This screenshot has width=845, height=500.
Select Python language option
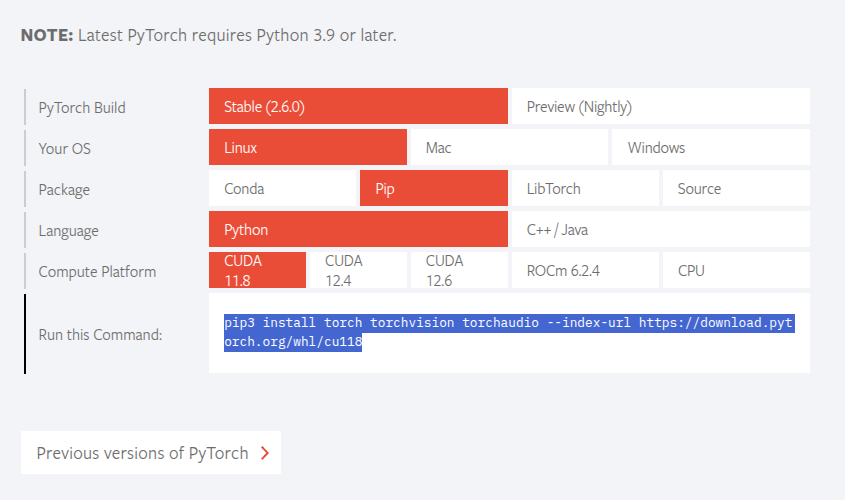coord(358,229)
